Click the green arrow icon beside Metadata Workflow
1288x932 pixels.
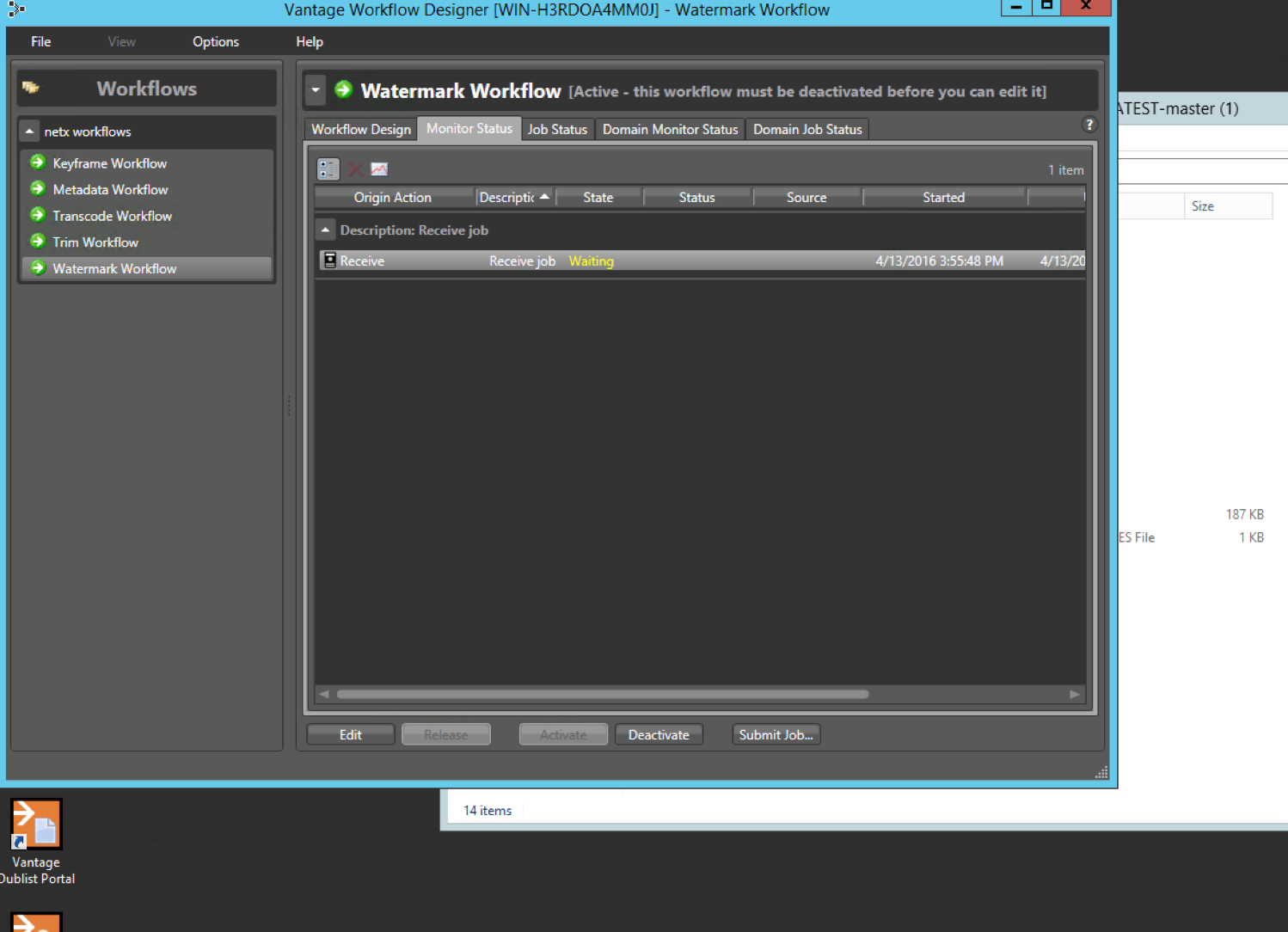(38, 189)
